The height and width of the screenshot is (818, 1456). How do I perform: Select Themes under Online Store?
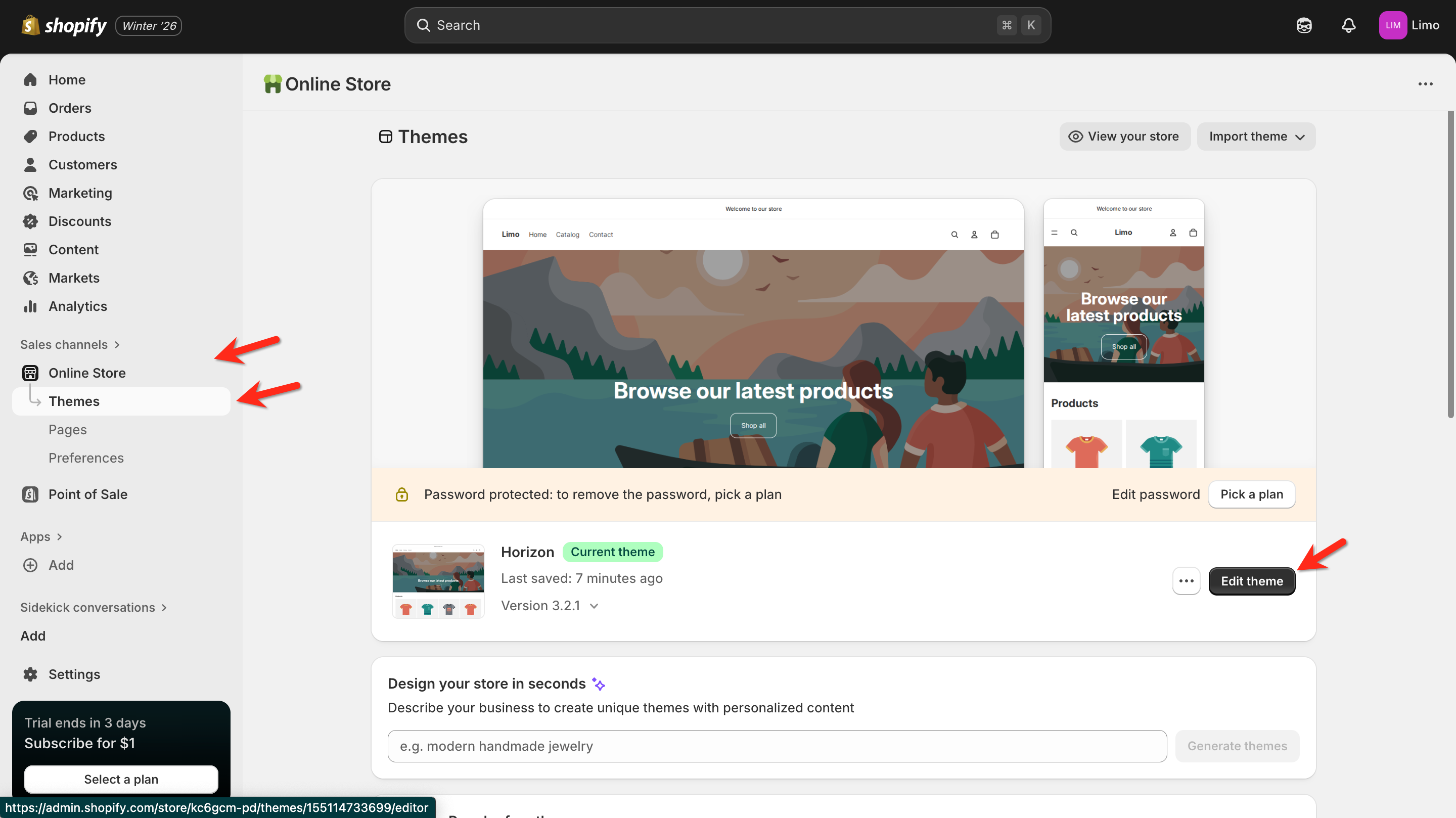[x=73, y=401]
